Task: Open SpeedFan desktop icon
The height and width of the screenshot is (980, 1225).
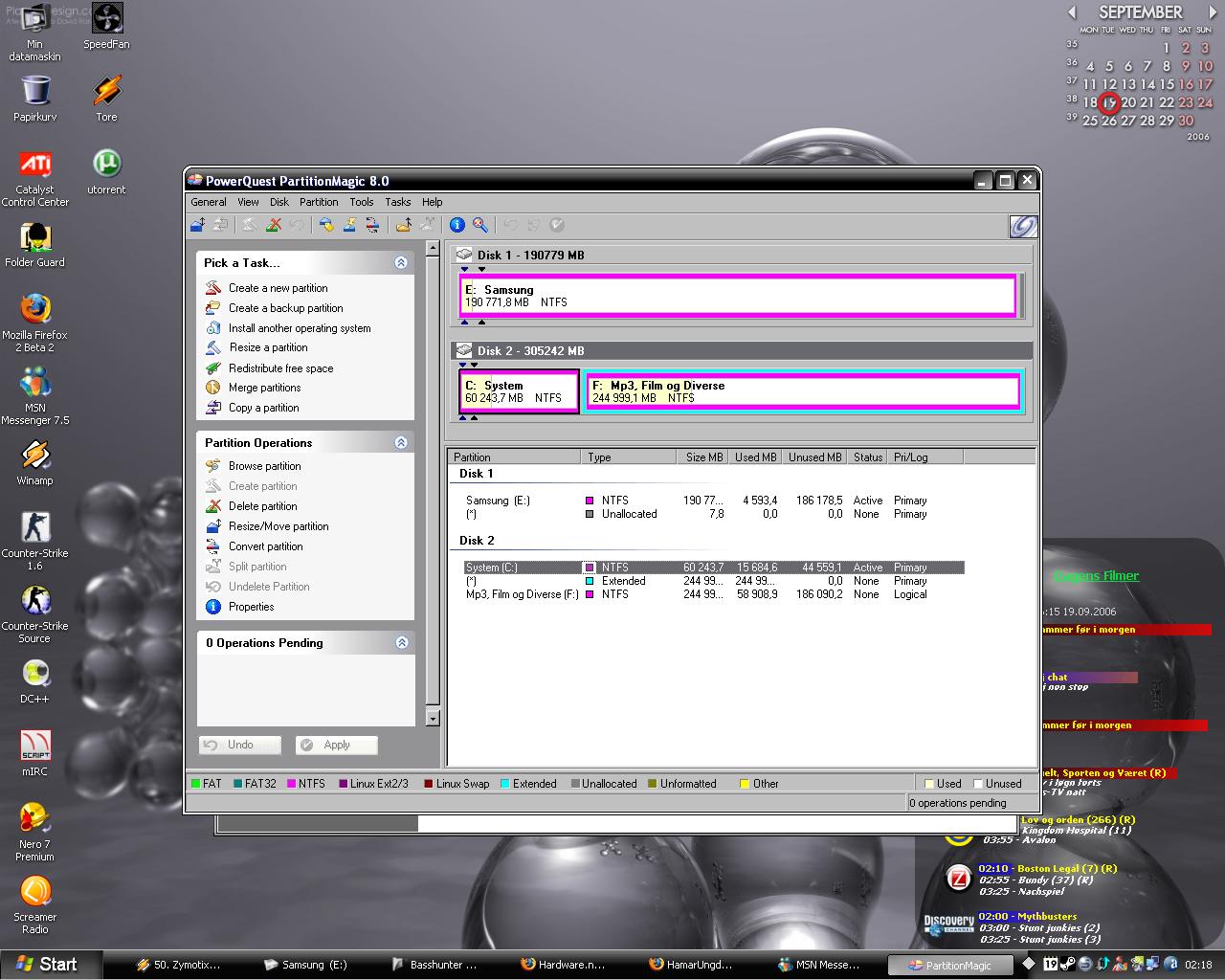Action: pos(106,26)
